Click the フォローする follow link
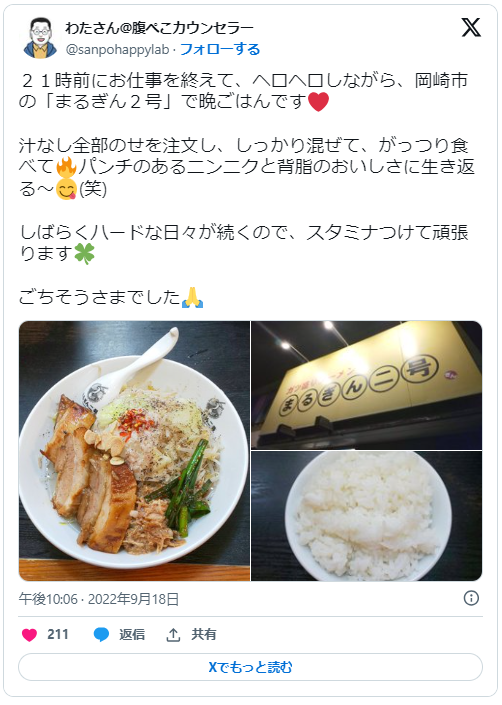Image resolution: width=502 pixels, height=705 pixels. pyautogui.click(x=220, y=49)
